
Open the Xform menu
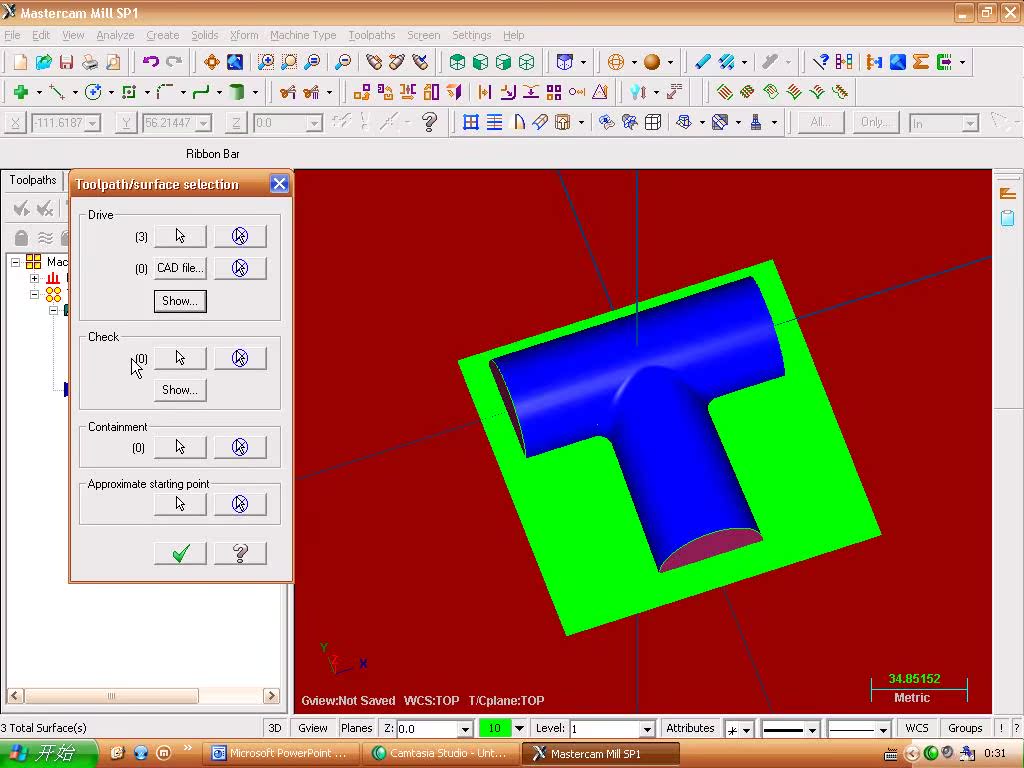(x=244, y=35)
